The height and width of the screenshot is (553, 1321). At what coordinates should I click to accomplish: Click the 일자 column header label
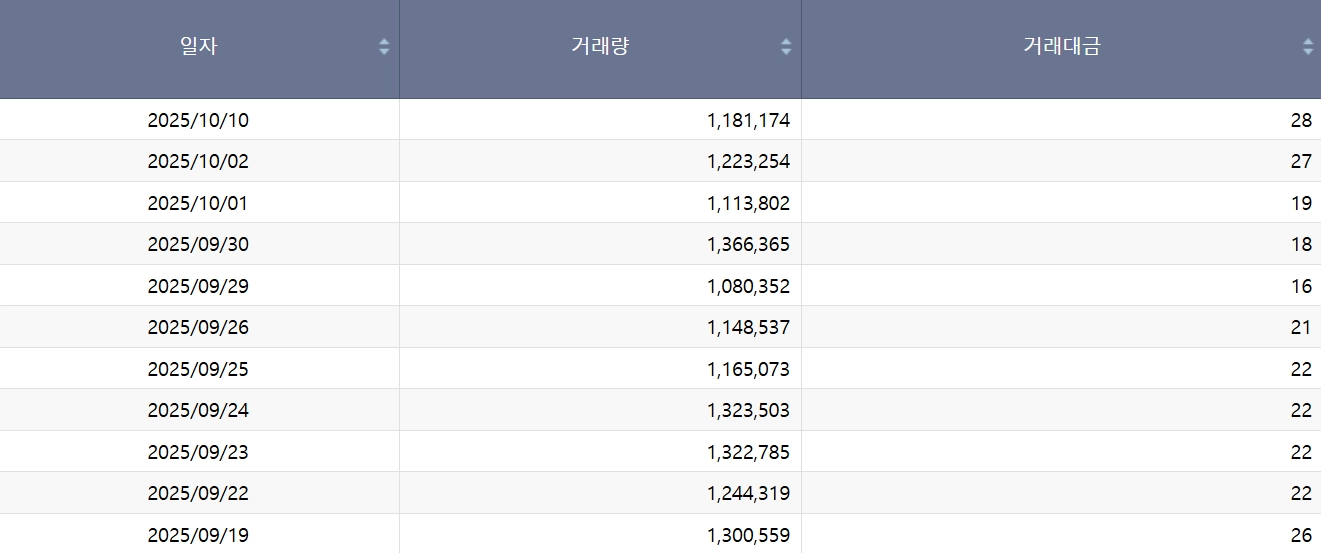(198, 46)
